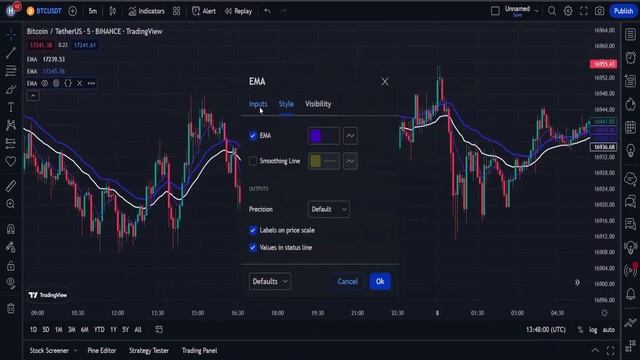Screen dimensions: 640x360
Task: Open the calendar panel
Action: click(630, 127)
